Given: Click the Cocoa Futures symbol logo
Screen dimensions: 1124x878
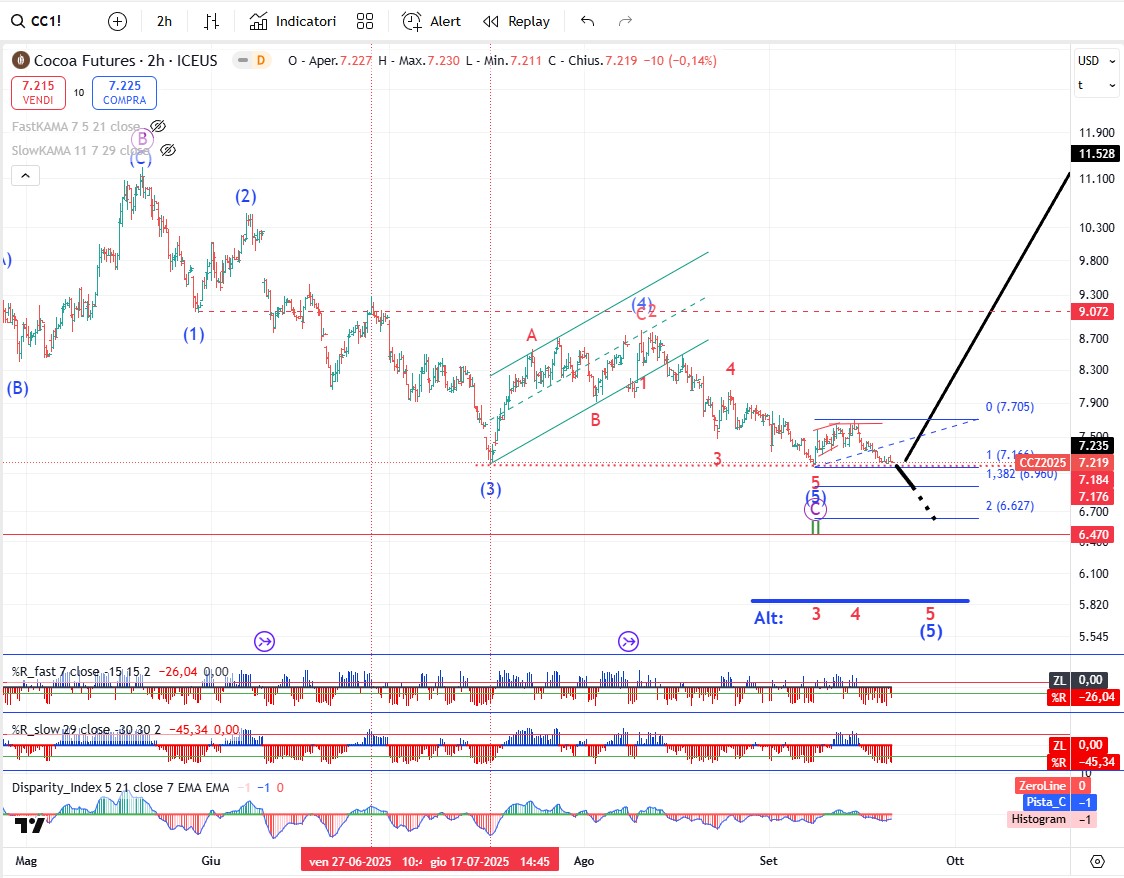Looking at the screenshot, I should (20, 60).
